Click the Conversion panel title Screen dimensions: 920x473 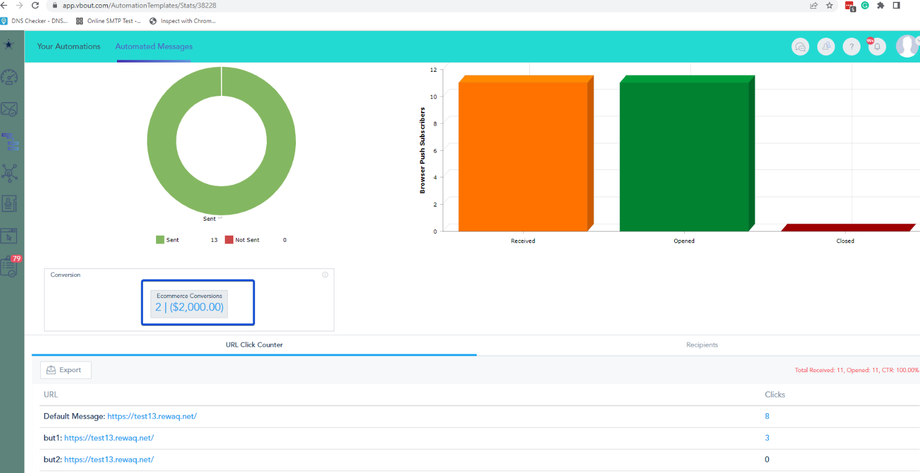(65, 275)
